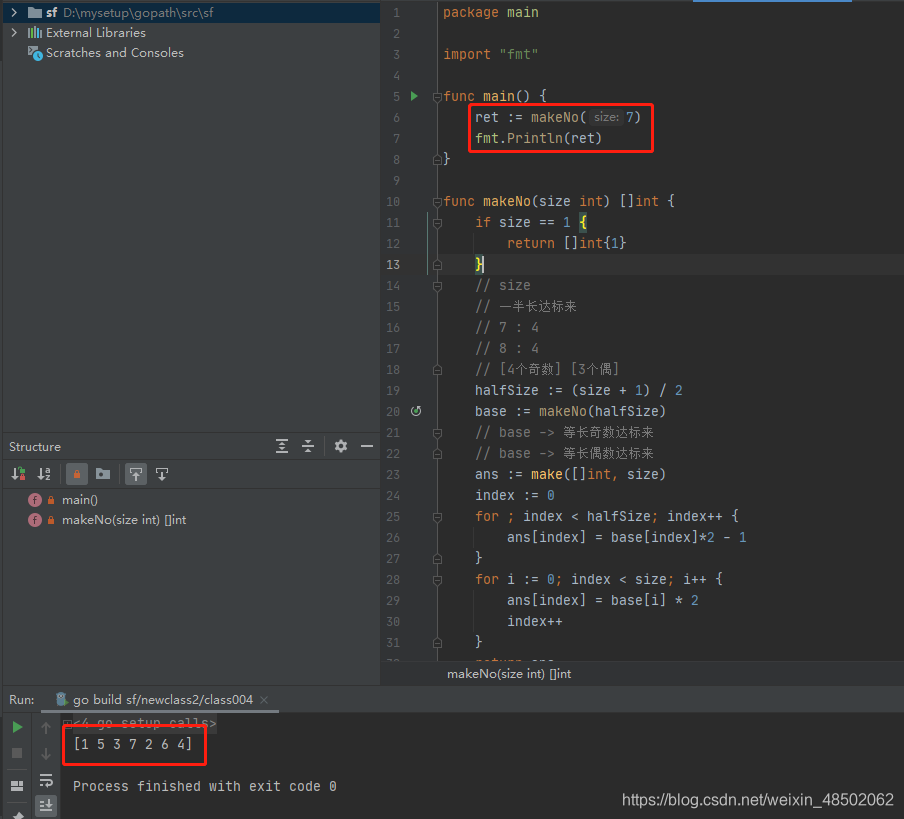Expand the sf project folder

point(14,12)
